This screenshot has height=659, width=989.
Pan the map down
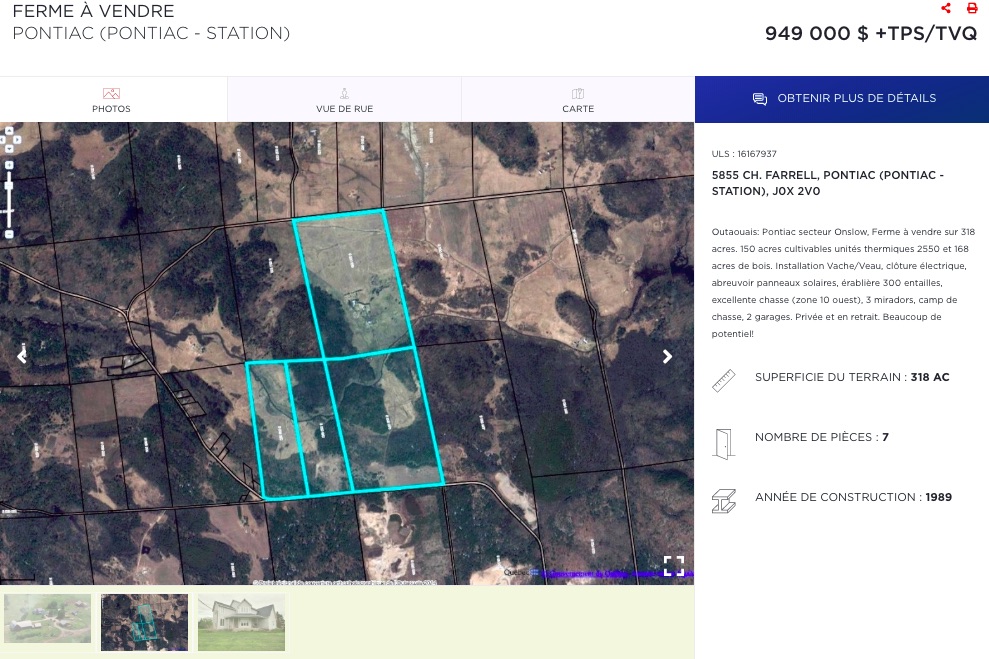(x=9, y=149)
